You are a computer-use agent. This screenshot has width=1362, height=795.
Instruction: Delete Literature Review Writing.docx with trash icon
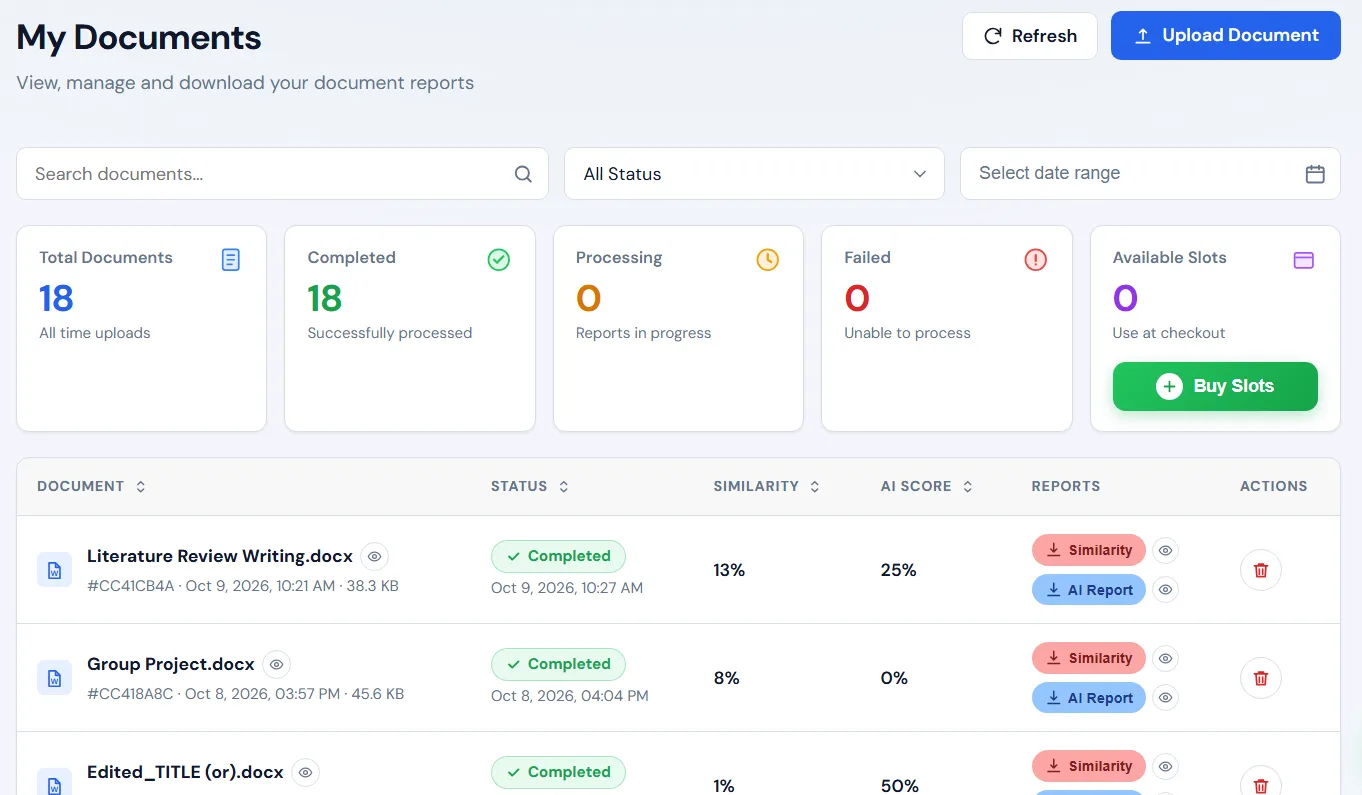(1261, 570)
